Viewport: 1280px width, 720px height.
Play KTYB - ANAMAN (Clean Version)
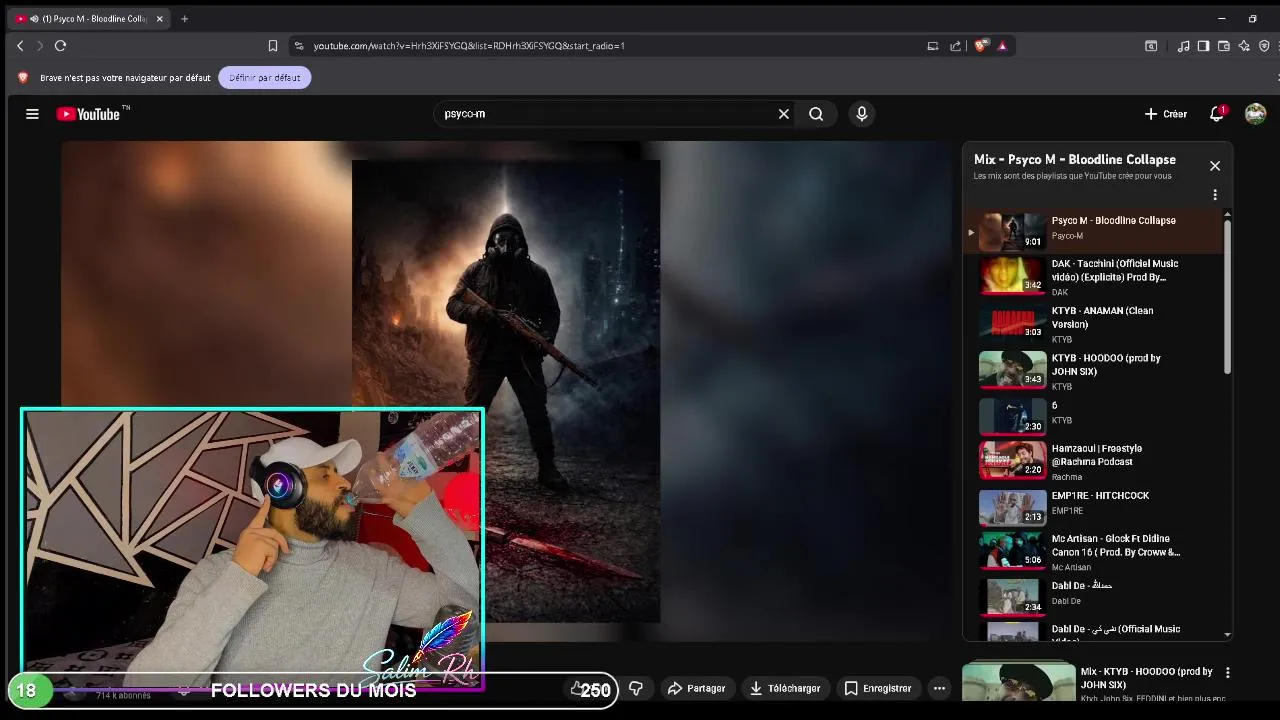coord(1095,324)
